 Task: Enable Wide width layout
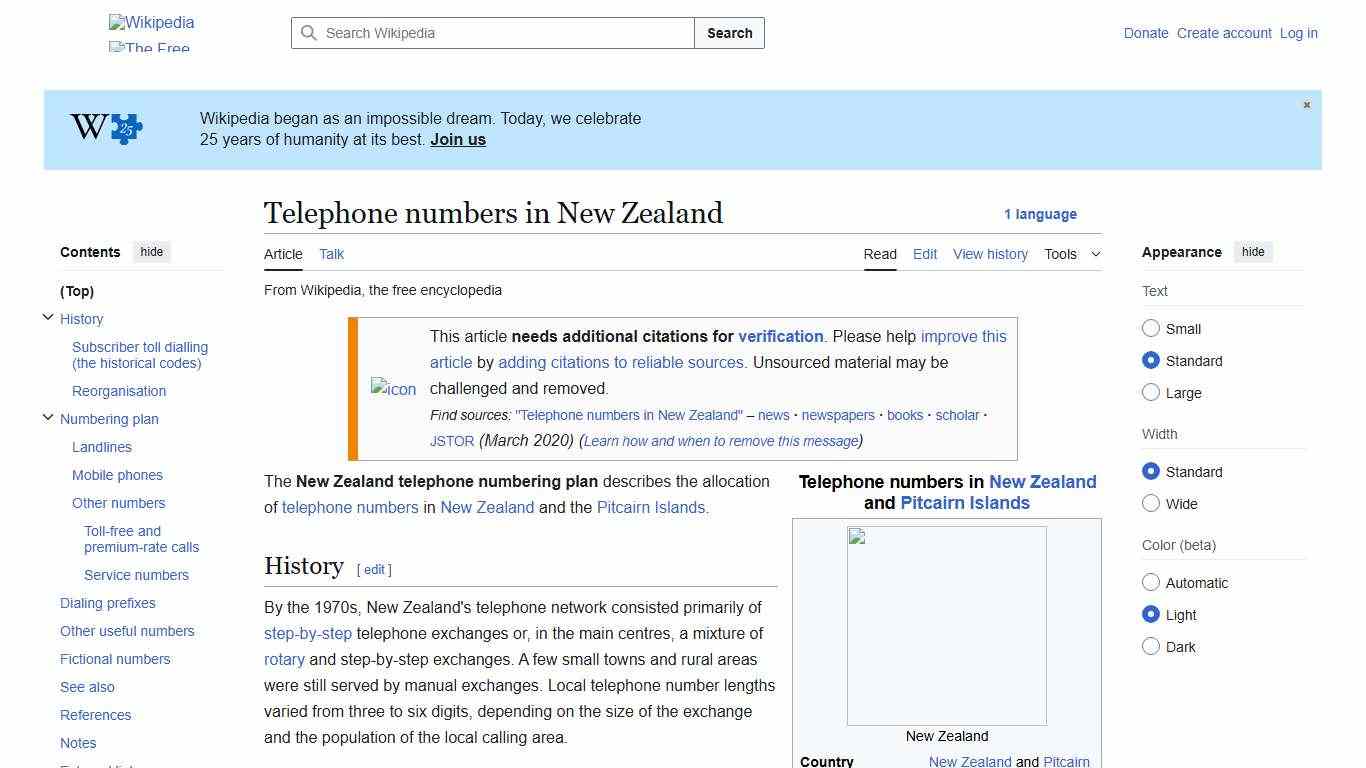[1151, 504]
